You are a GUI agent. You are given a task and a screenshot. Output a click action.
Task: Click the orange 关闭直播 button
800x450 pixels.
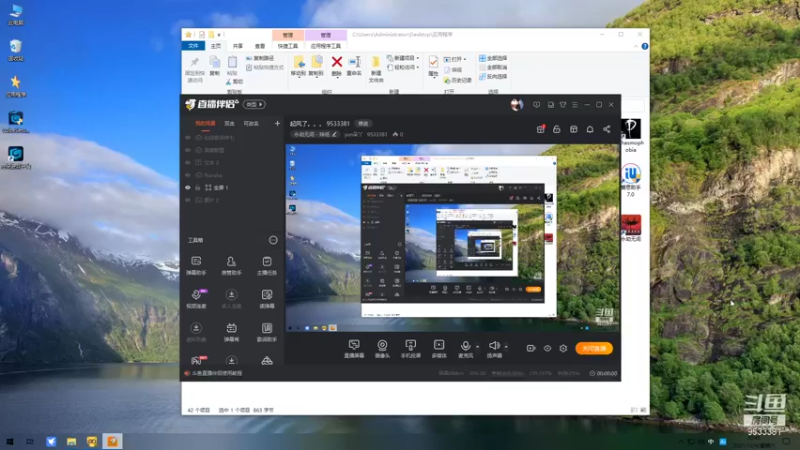594,348
